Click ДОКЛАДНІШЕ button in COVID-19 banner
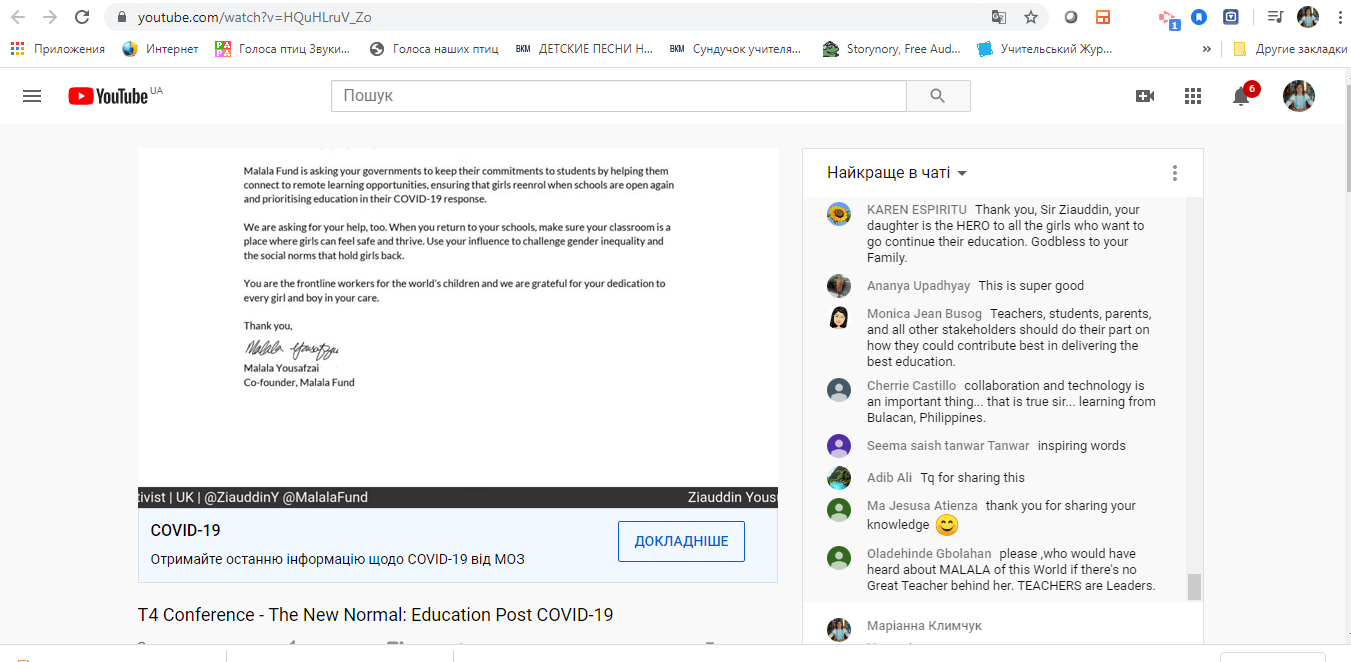 tap(681, 541)
